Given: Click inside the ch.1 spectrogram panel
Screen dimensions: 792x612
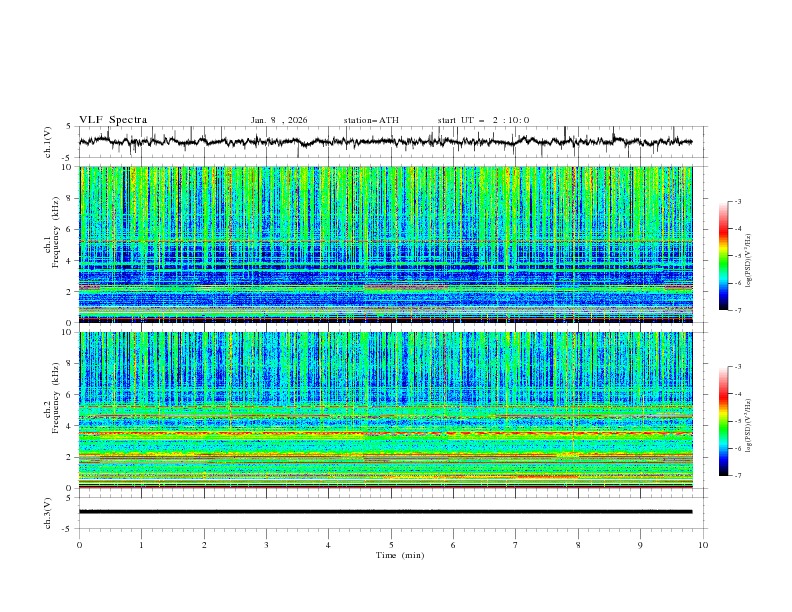Looking at the screenshot, I should point(385,245).
